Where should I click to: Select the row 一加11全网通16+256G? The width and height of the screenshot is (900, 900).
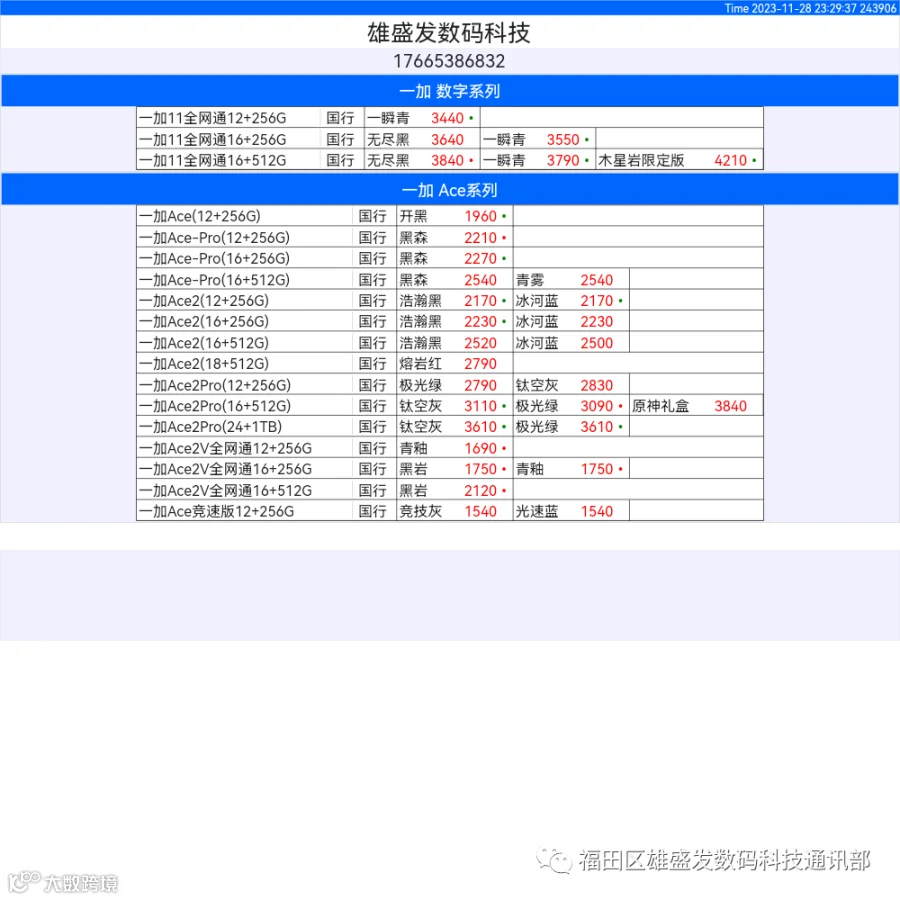click(x=449, y=139)
